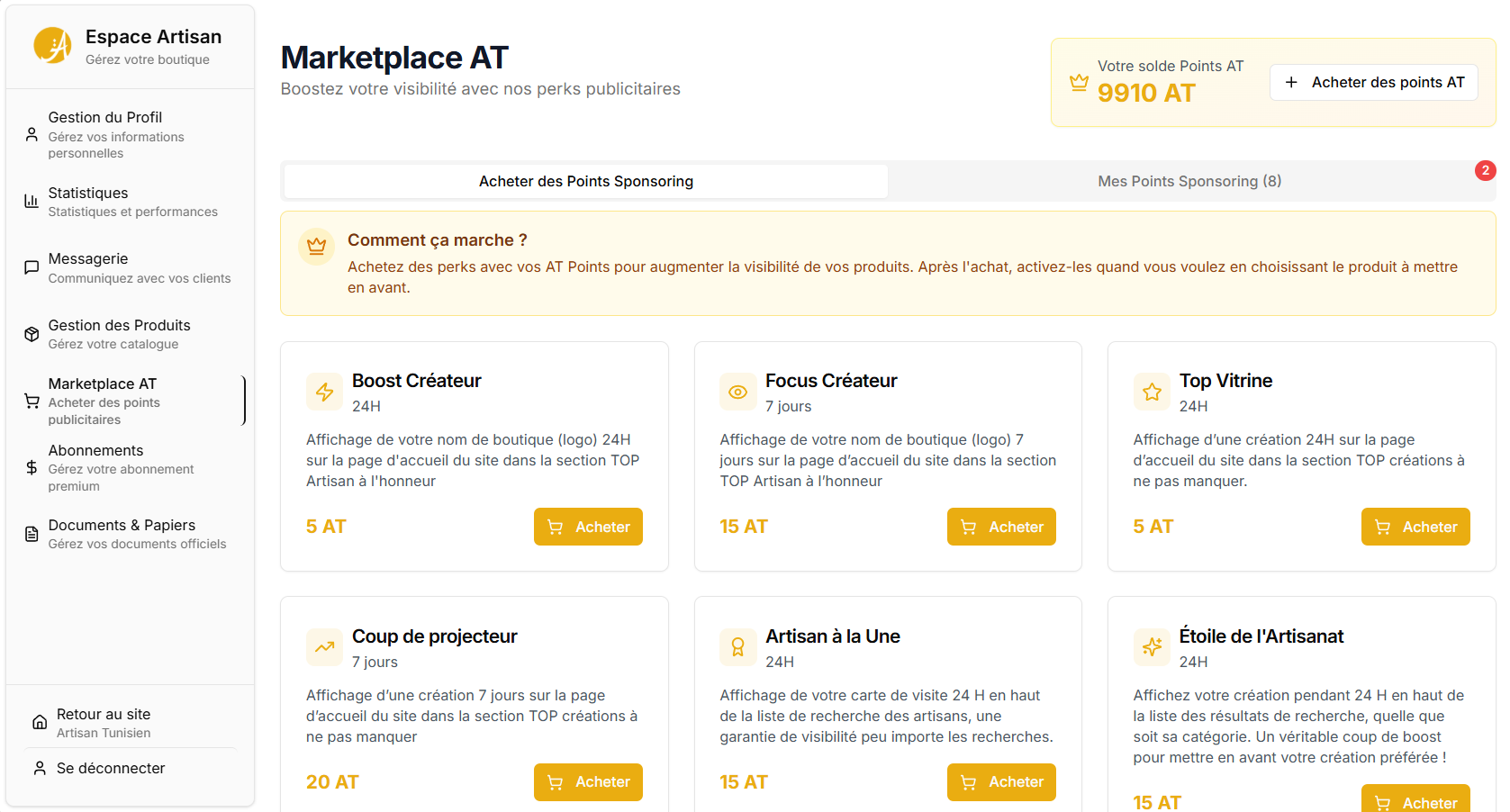Click the award ribbon Artisan à la Une icon
Screen dimensions: 1510x812
tap(737, 646)
